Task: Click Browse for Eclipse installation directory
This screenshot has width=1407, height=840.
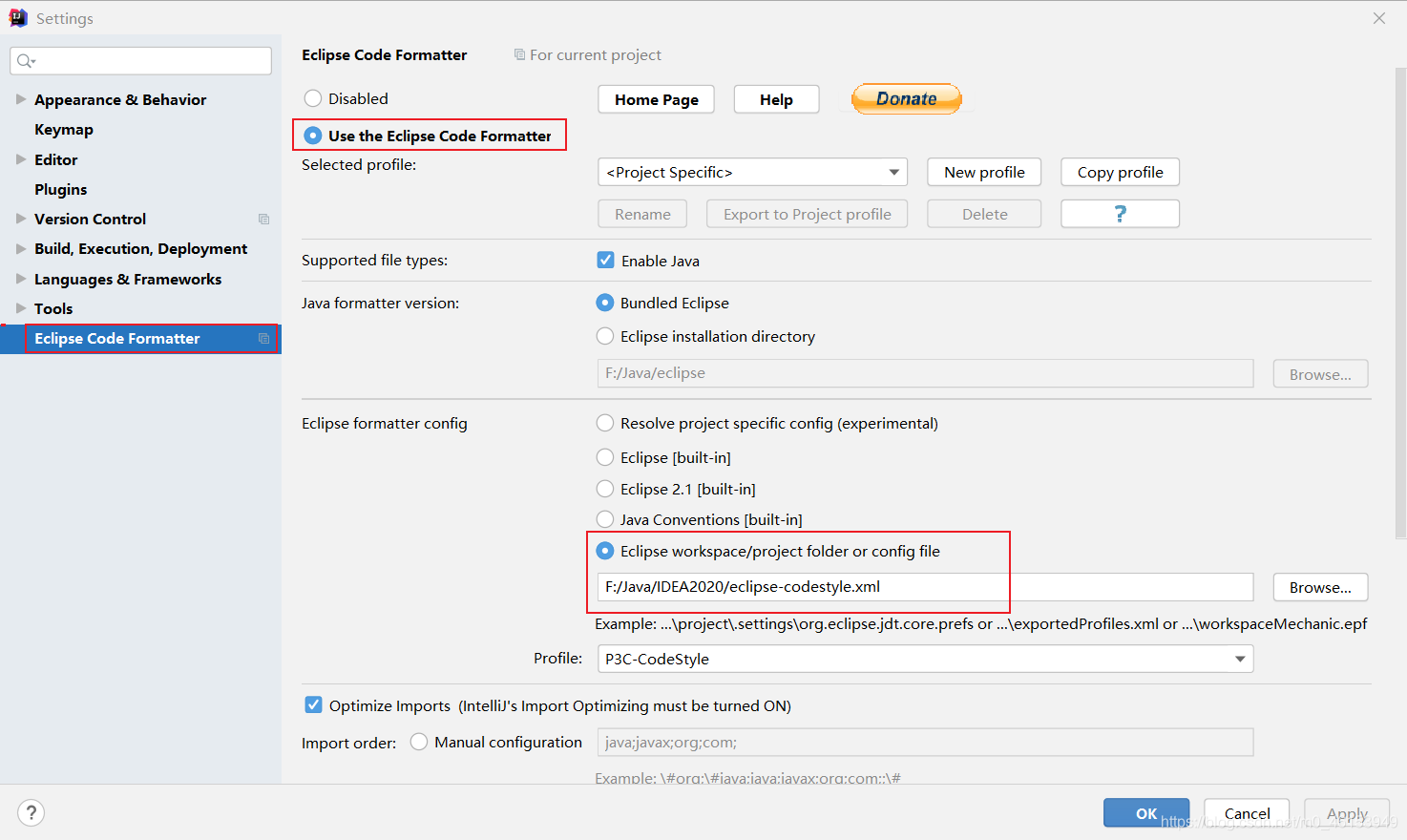Action: pyautogui.click(x=1320, y=374)
